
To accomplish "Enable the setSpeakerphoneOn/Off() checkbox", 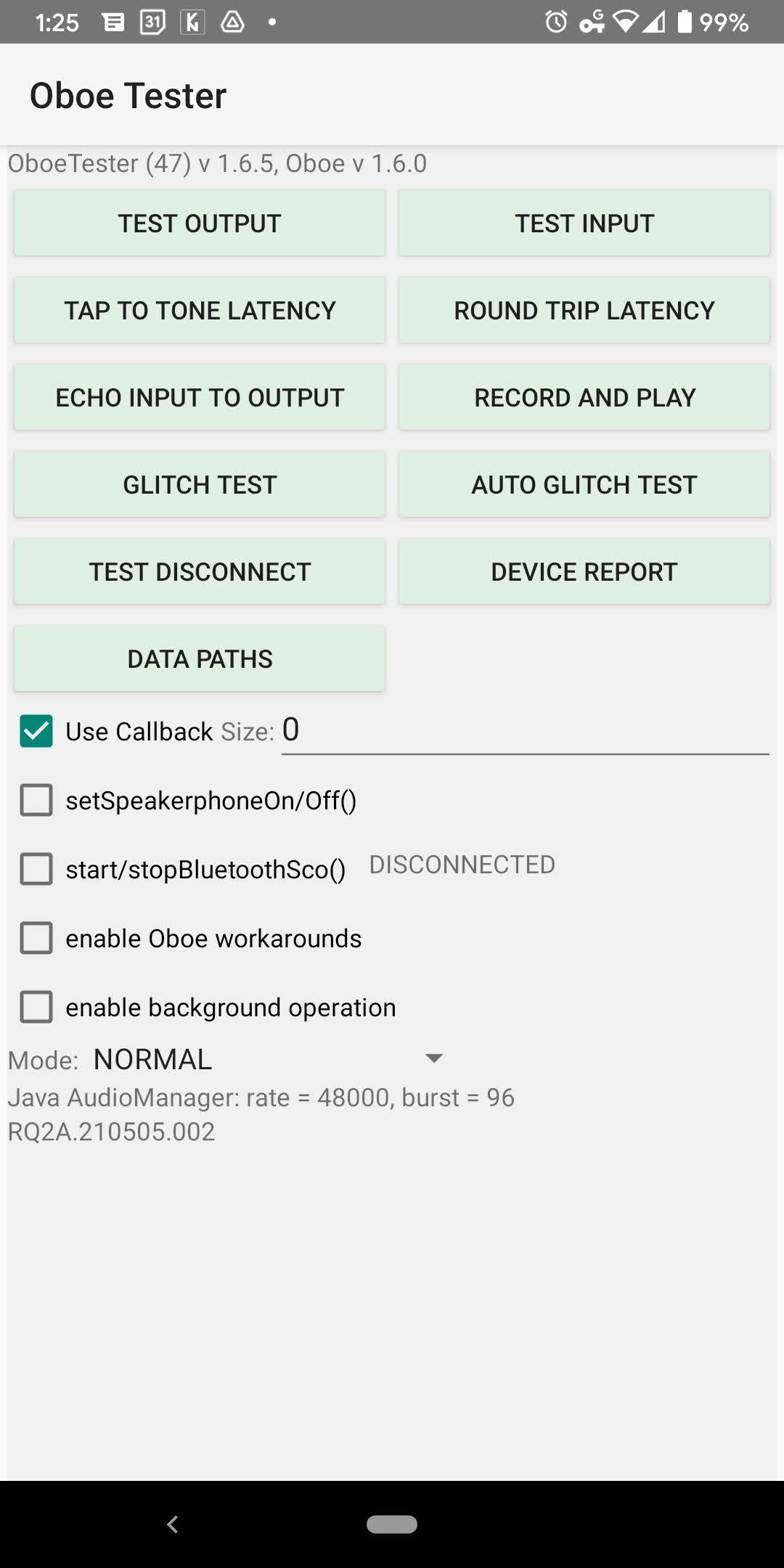I will [x=36, y=800].
